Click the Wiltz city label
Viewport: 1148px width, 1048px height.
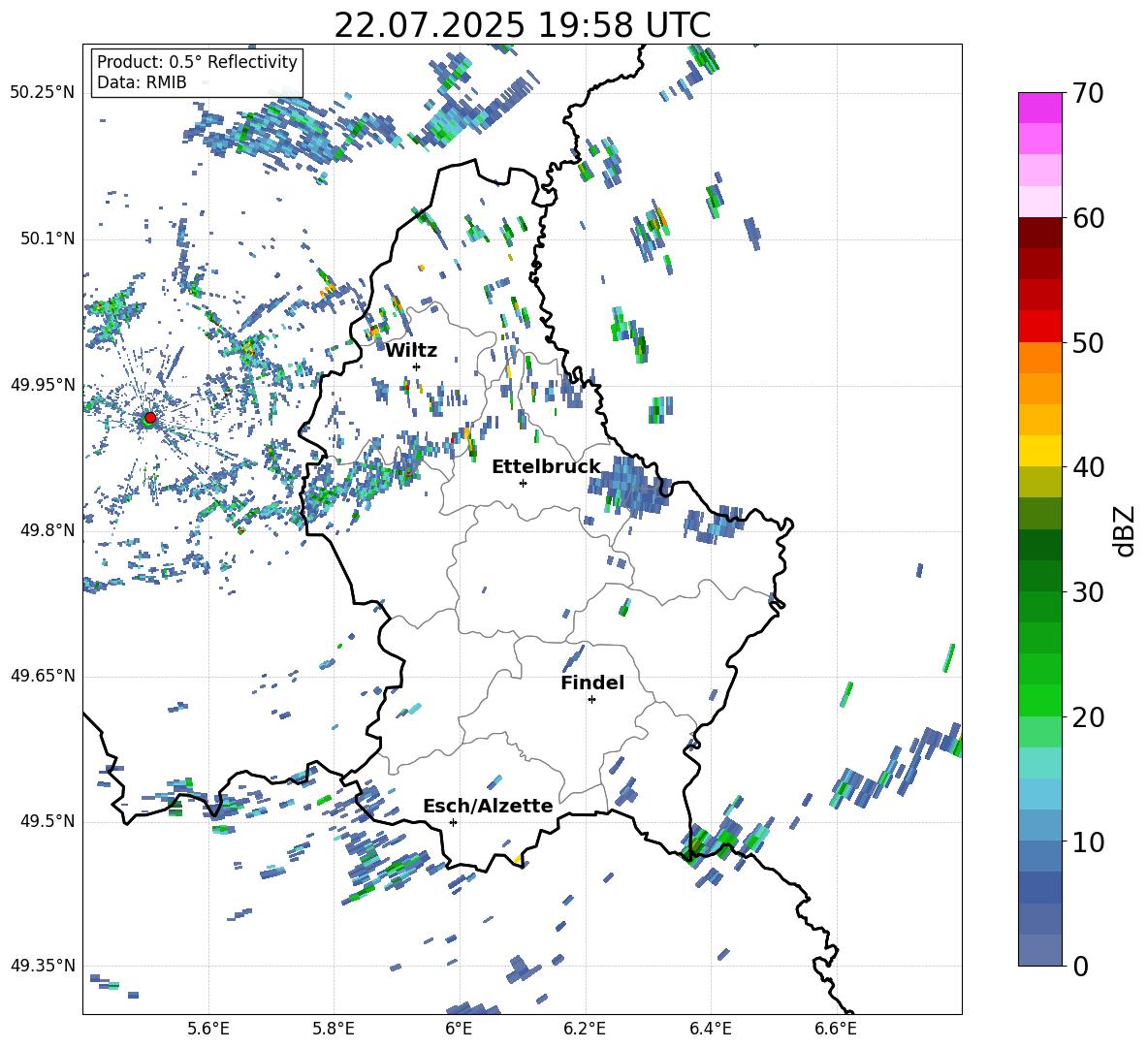tap(411, 351)
